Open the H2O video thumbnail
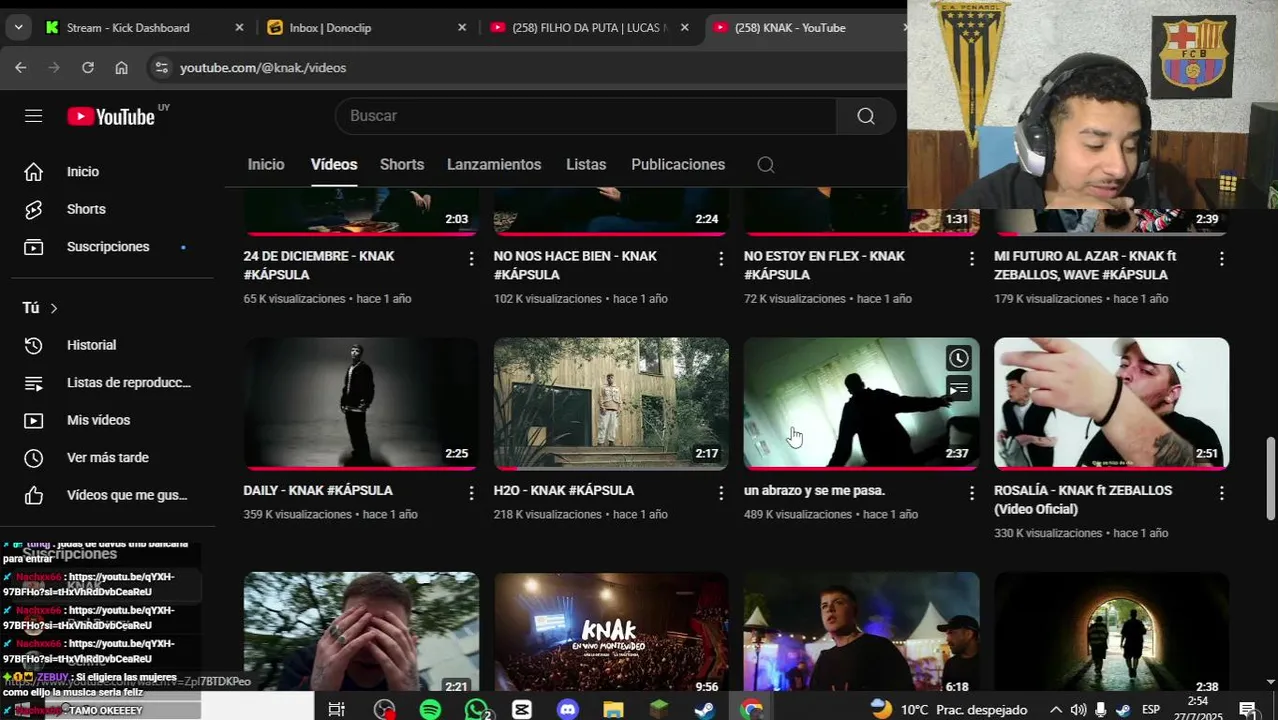 [x=611, y=404]
